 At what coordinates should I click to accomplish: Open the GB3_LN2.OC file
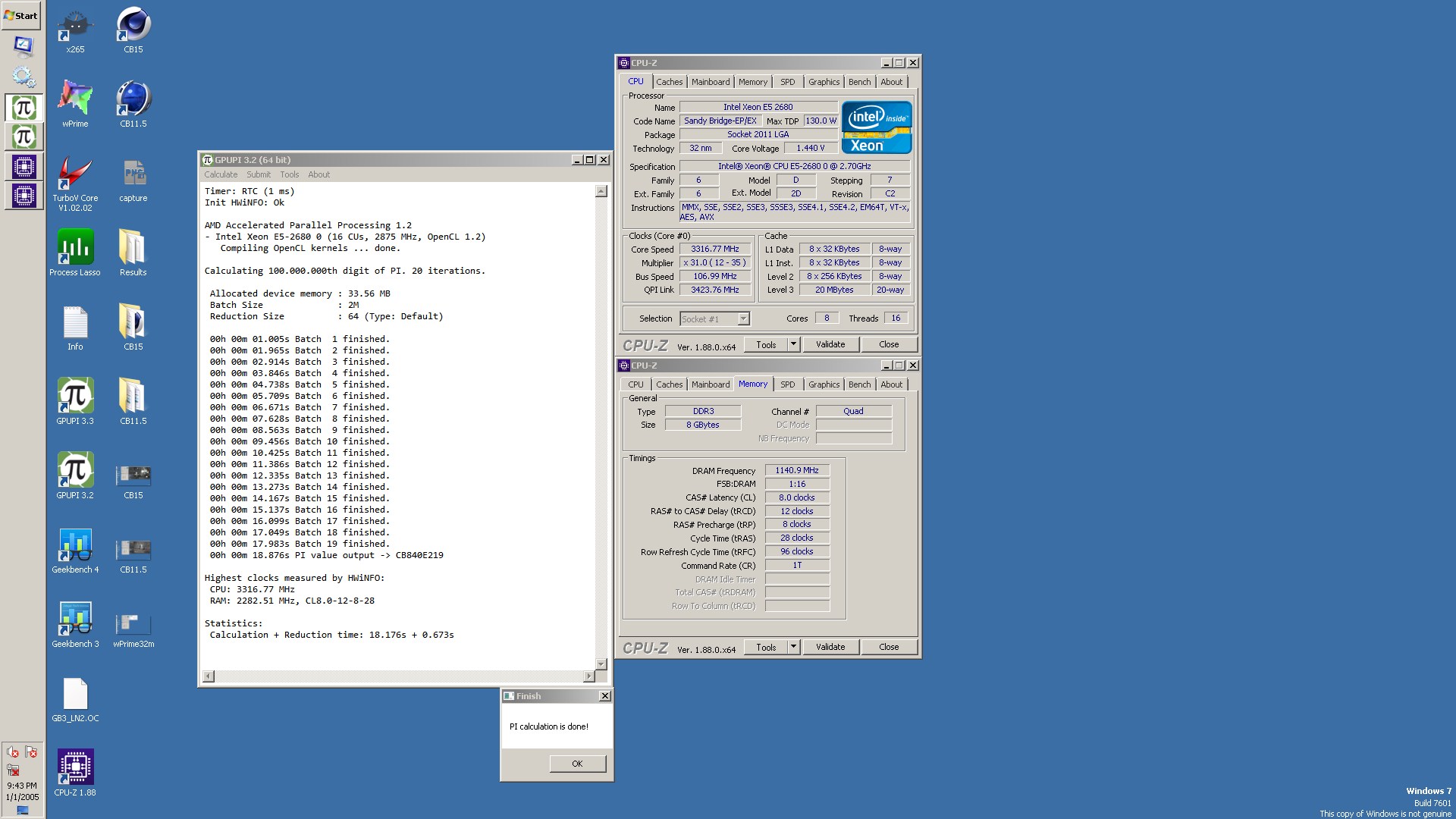75,698
